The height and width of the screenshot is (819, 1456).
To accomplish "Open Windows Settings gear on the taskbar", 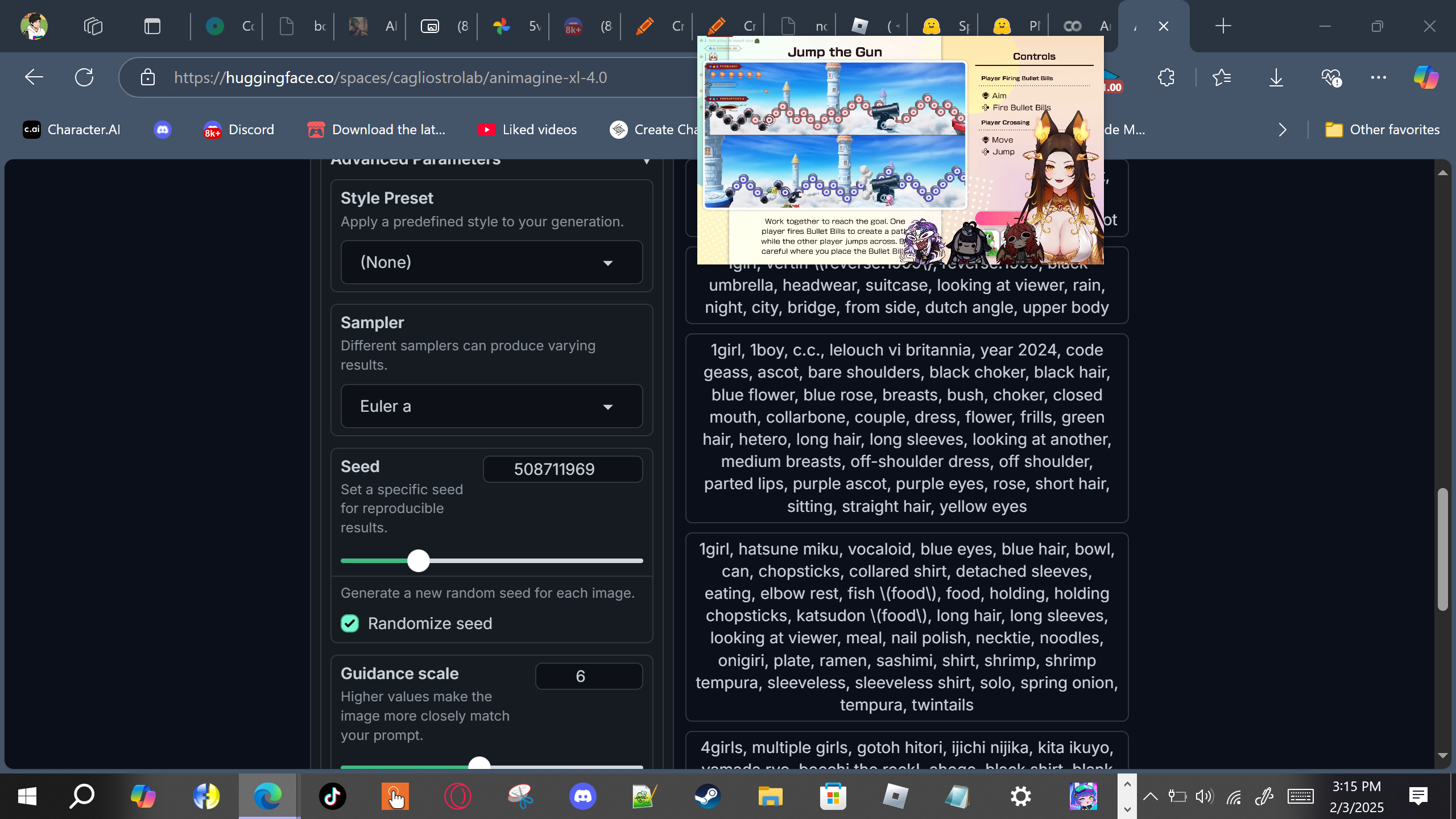I will tap(1020, 796).
